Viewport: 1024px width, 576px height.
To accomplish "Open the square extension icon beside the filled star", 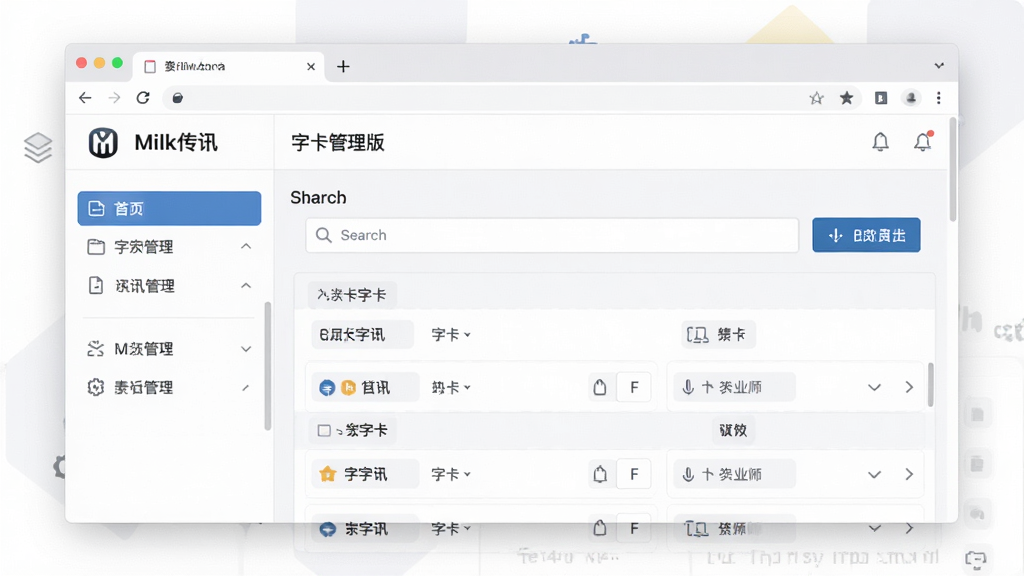I will (881, 98).
